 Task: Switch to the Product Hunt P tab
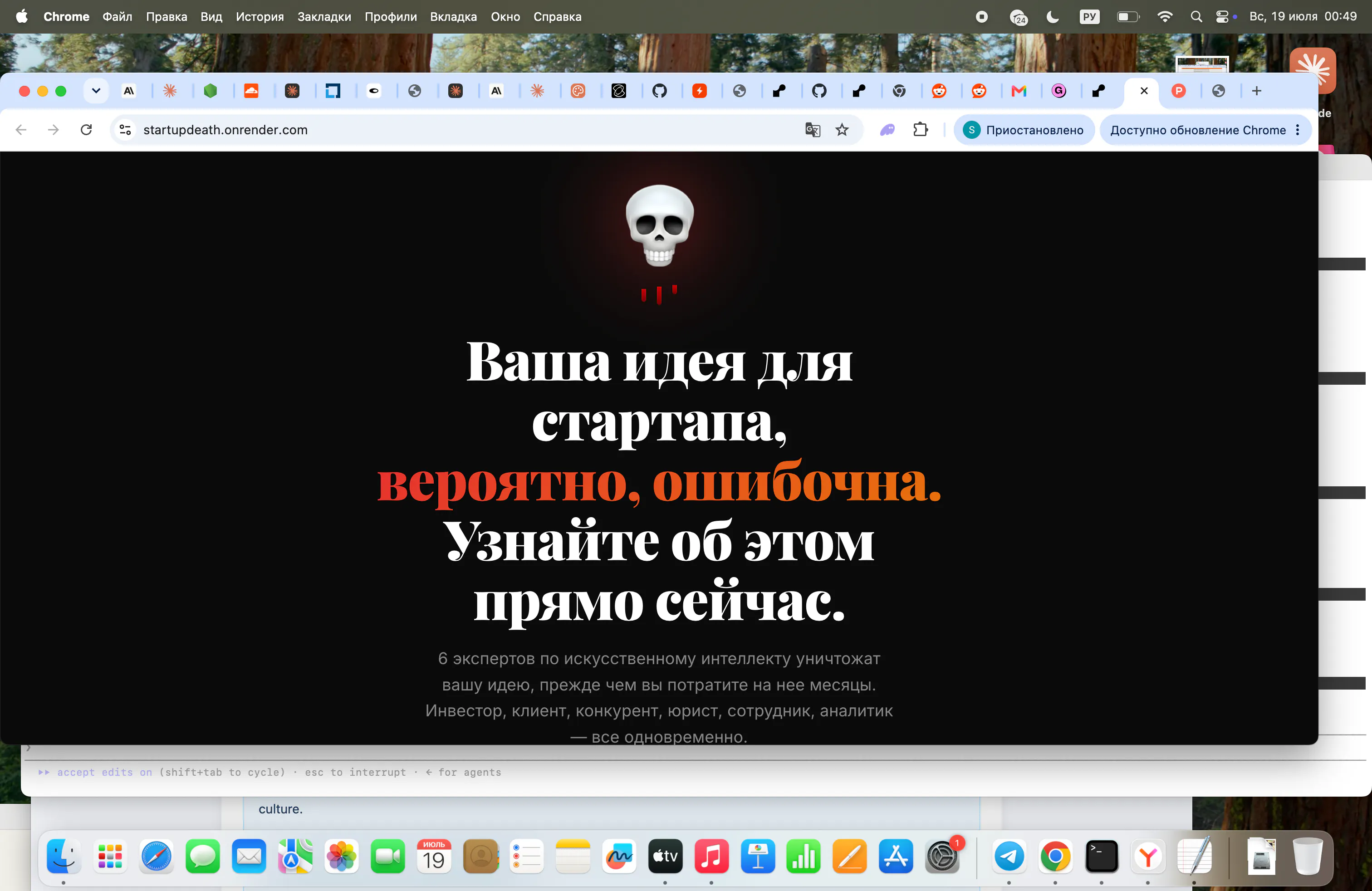point(1178,90)
